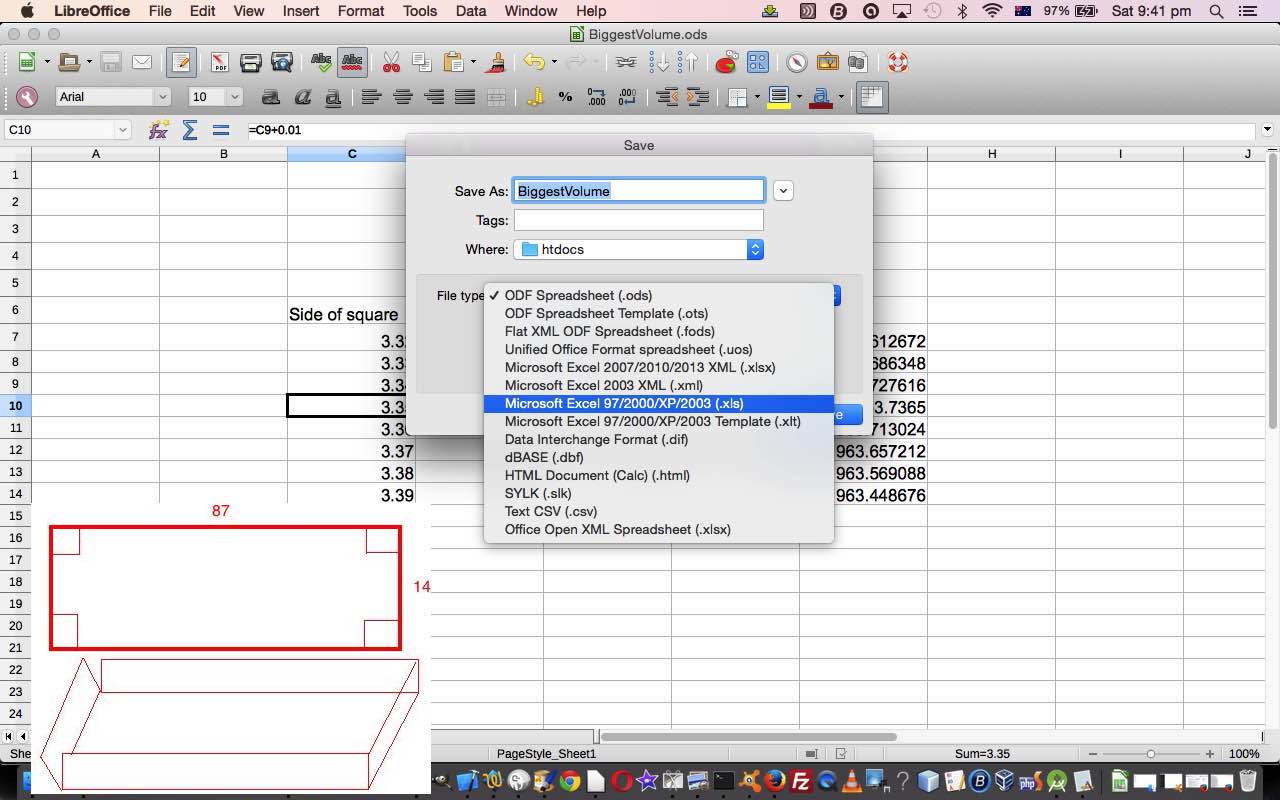Apply currency number format icon
Viewport: 1280px width, 800px height.
pos(535,97)
